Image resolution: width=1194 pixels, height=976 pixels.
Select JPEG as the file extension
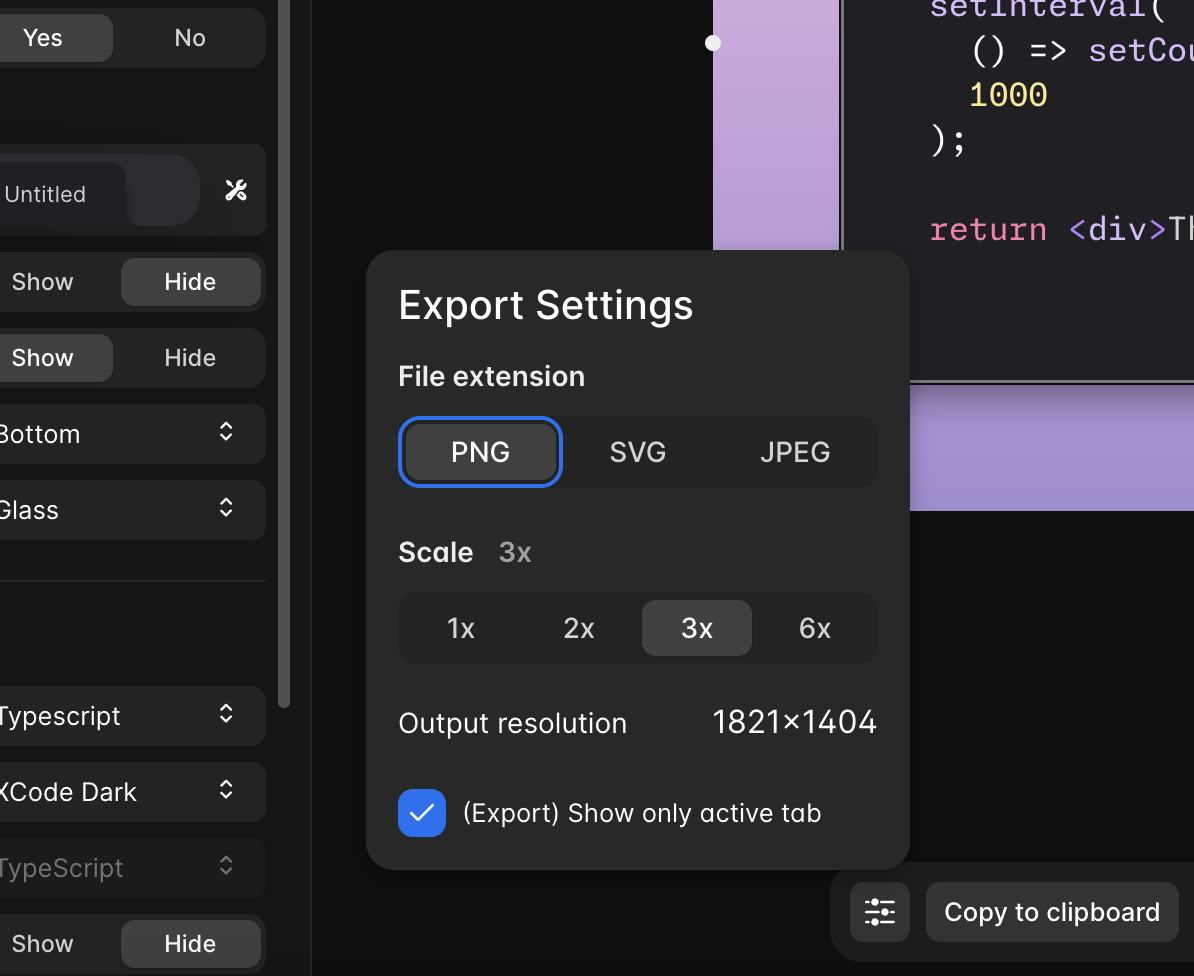point(795,452)
